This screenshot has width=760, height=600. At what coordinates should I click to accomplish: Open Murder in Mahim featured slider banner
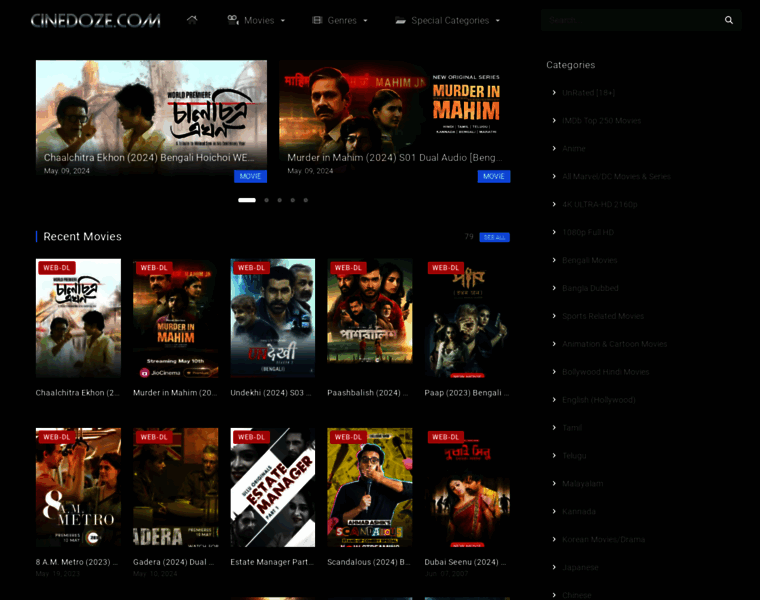point(395,117)
